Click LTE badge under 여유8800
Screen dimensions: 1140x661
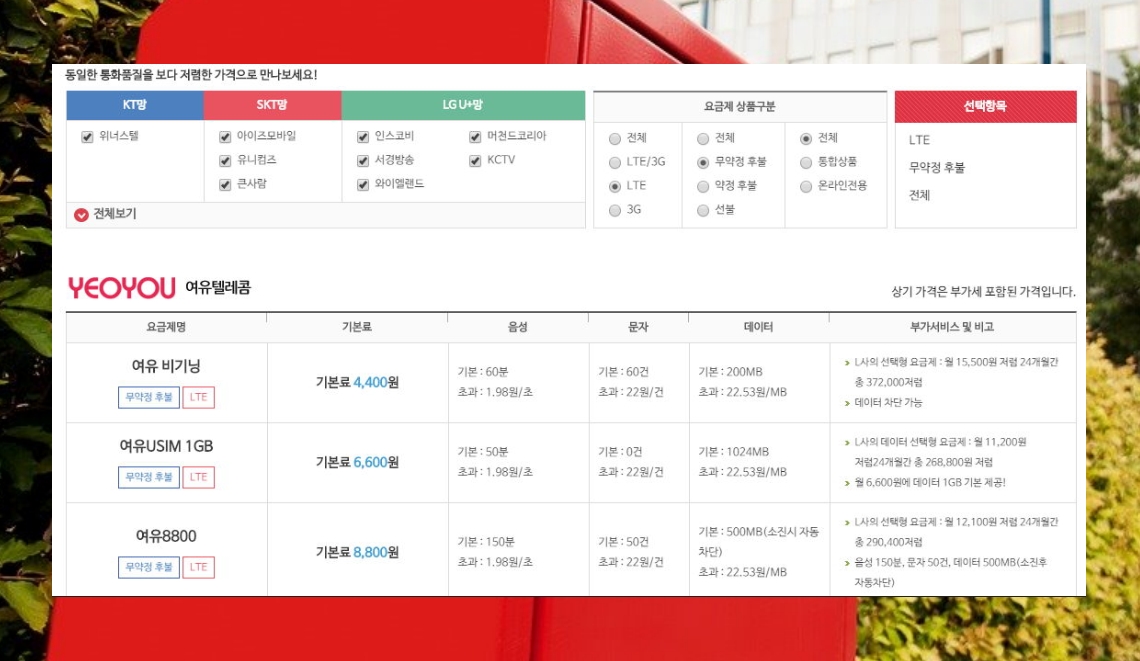[198, 567]
